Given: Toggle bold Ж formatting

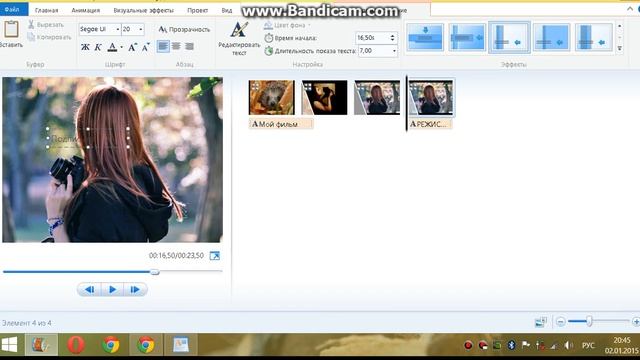Looking at the screenshot, I should 85,47.
